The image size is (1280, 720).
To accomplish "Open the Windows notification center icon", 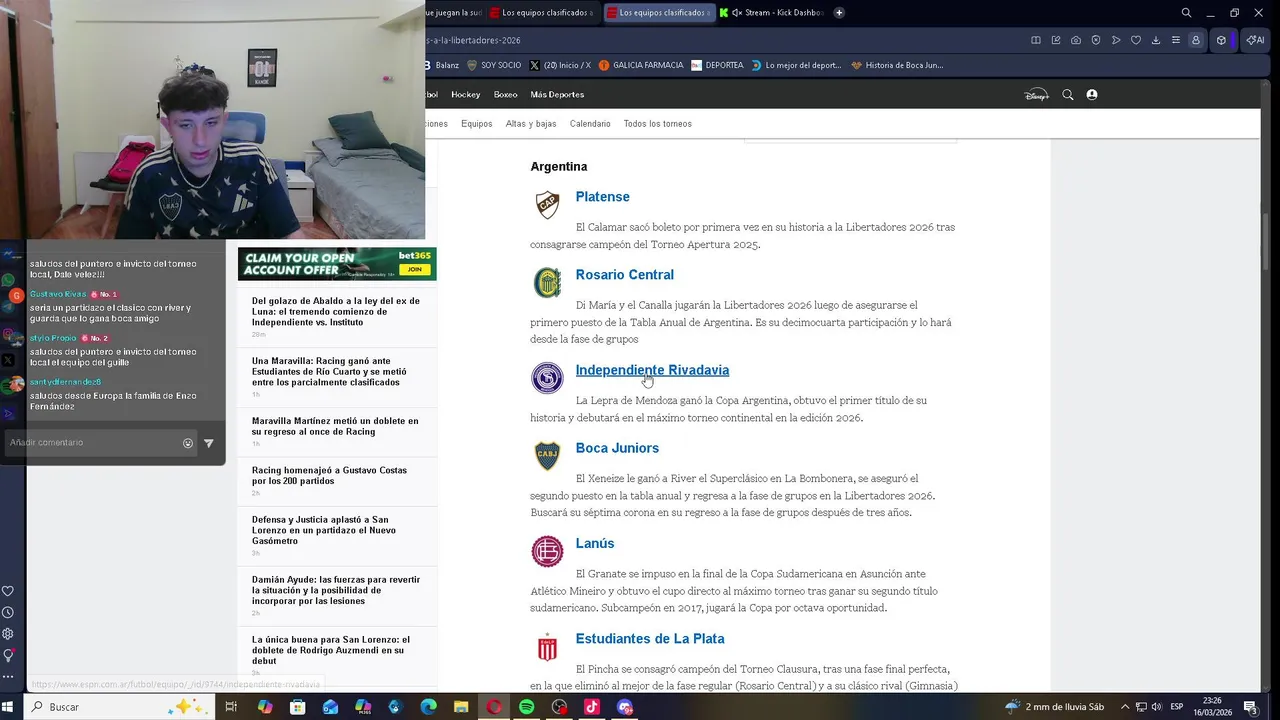I will pyautogui.click(x=1250, y=707).
